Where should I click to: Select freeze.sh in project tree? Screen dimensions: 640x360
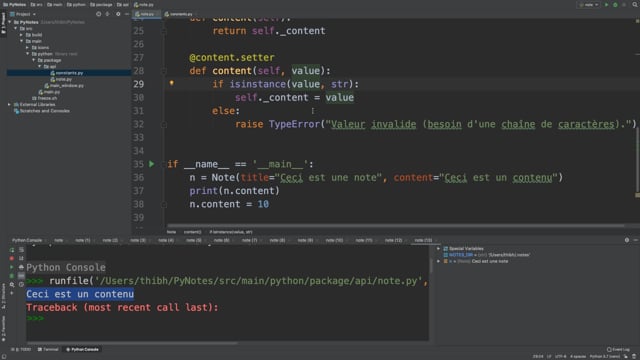pos(44,98)
